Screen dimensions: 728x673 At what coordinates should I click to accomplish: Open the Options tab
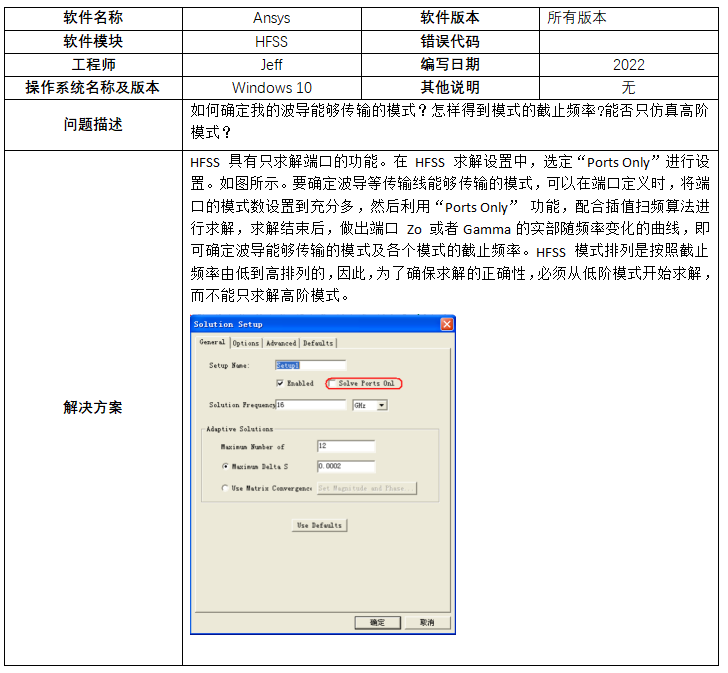[246, 343]
